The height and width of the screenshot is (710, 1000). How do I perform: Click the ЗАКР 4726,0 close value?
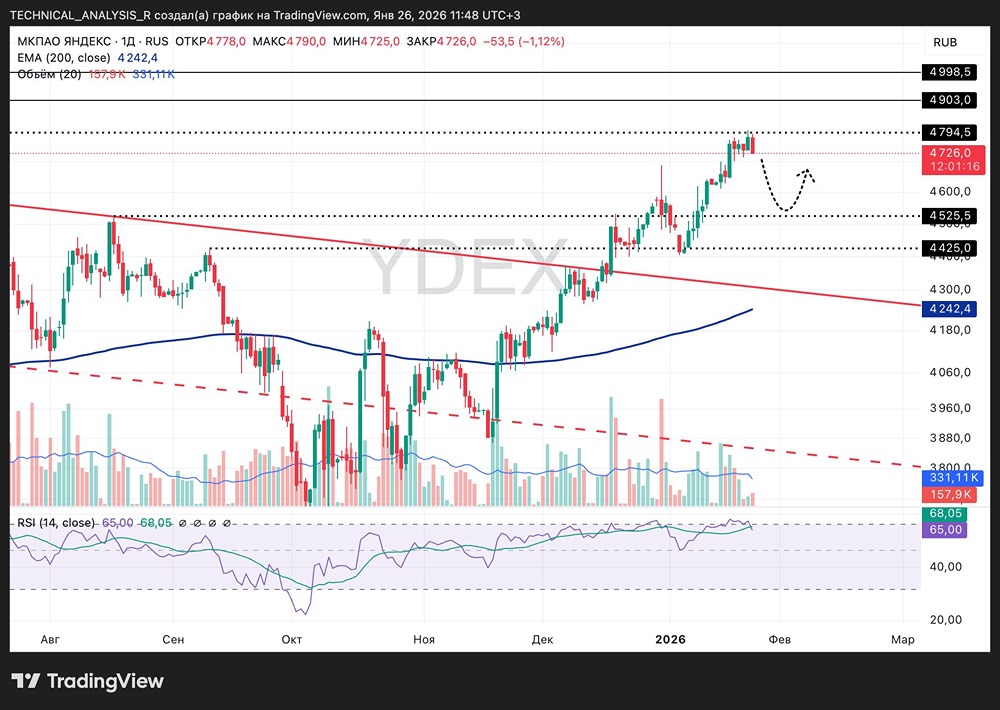tap(441, 41)
